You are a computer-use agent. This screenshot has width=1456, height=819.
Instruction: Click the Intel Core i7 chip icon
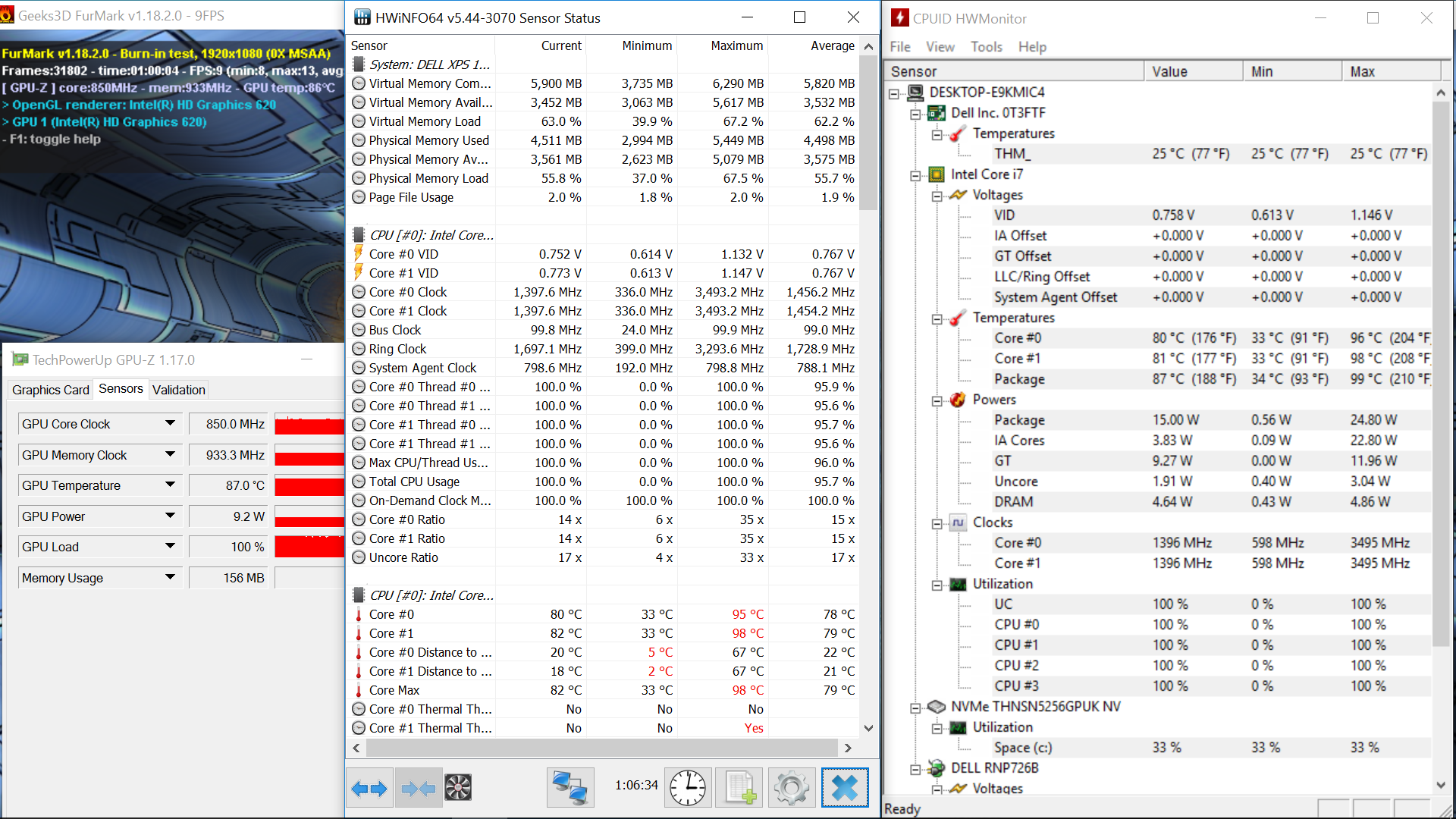[937, 174]
